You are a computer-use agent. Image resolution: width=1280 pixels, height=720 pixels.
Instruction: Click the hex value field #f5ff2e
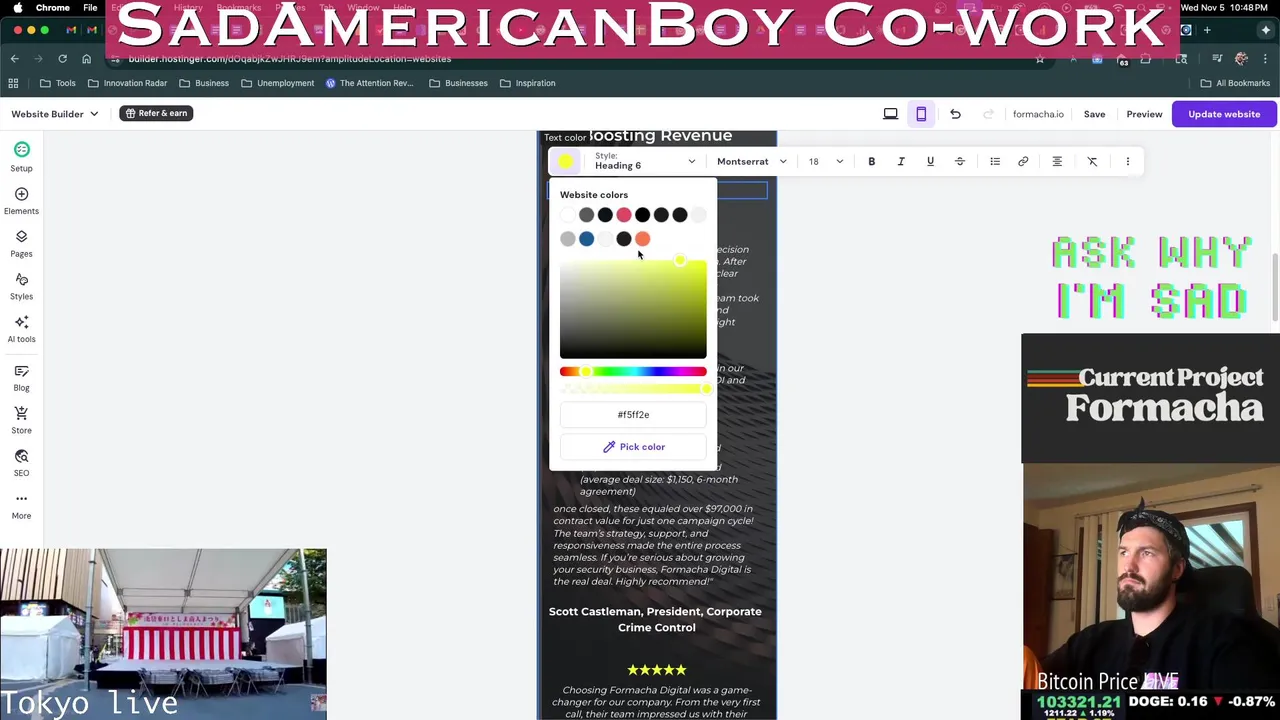(x=633, y=414)
